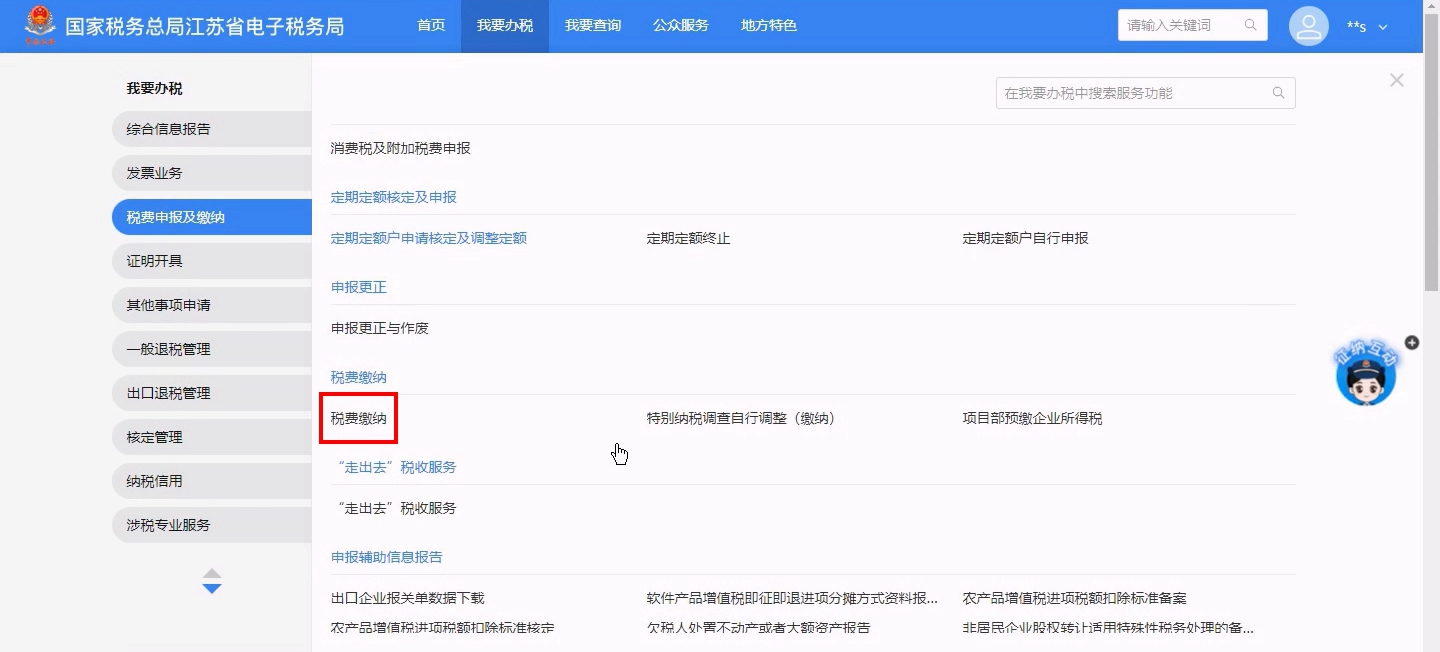The image size is (1440, 652).
Task: Click magnifier icon in top keyword search
Action: tap(1250, 25)
